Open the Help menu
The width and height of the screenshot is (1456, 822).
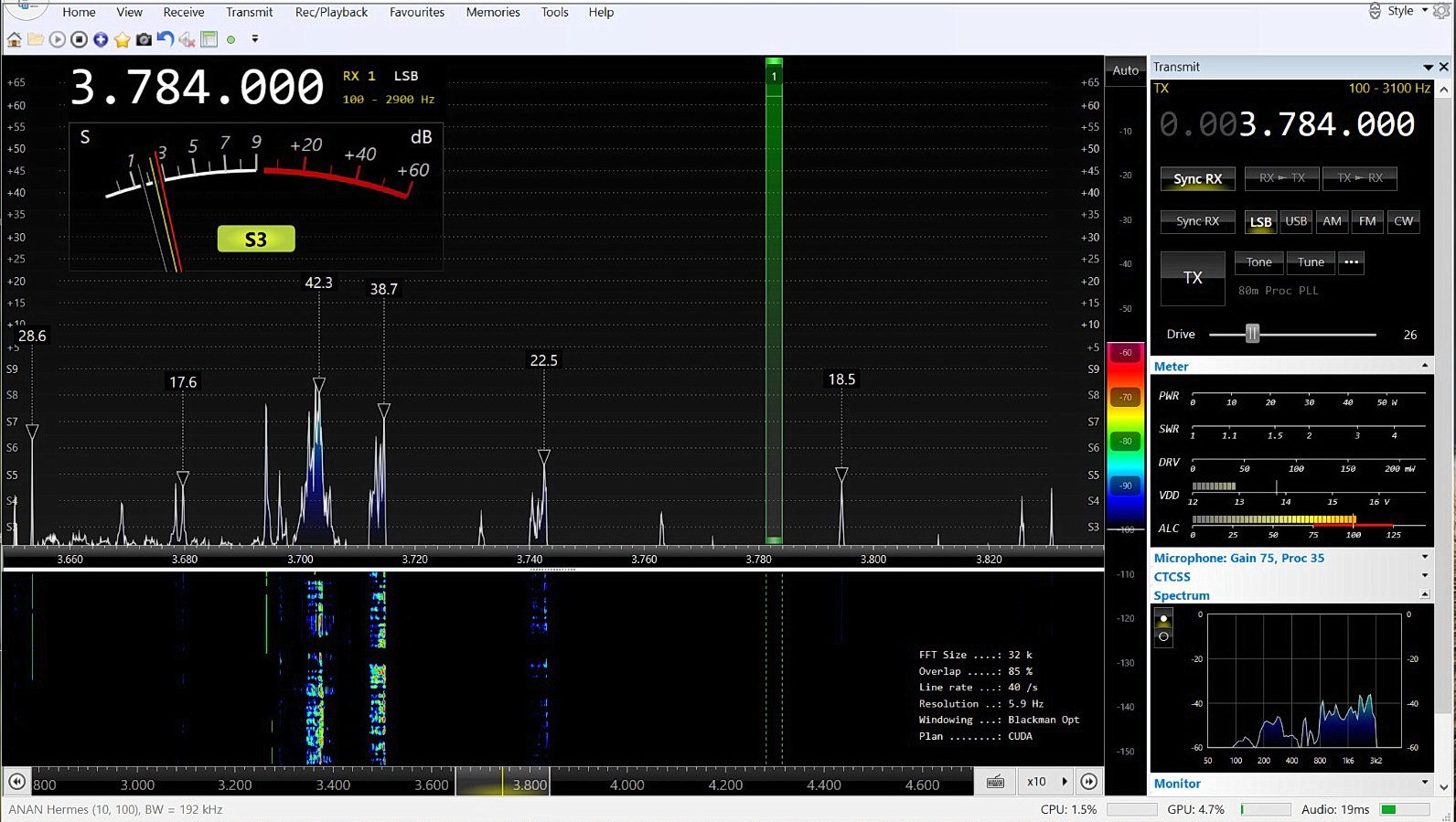coord(601,12)
